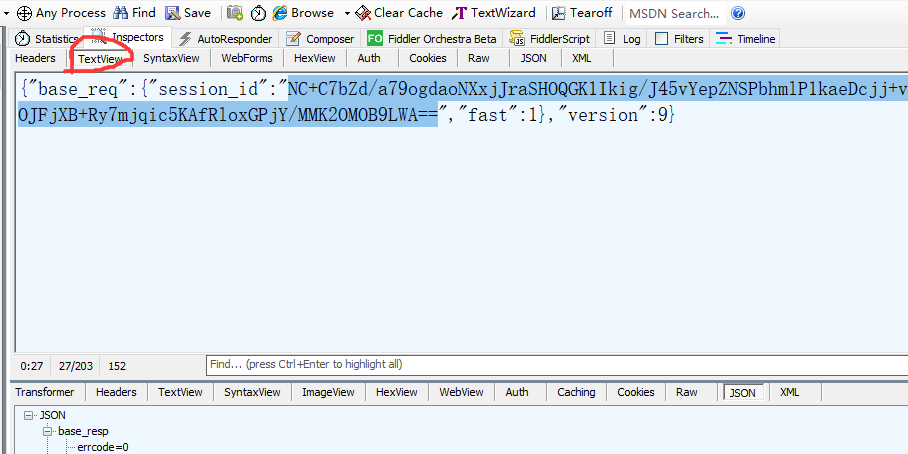Open the AutoResponder tab
Viewport: 908px width, 454px height.
(225, 39)
